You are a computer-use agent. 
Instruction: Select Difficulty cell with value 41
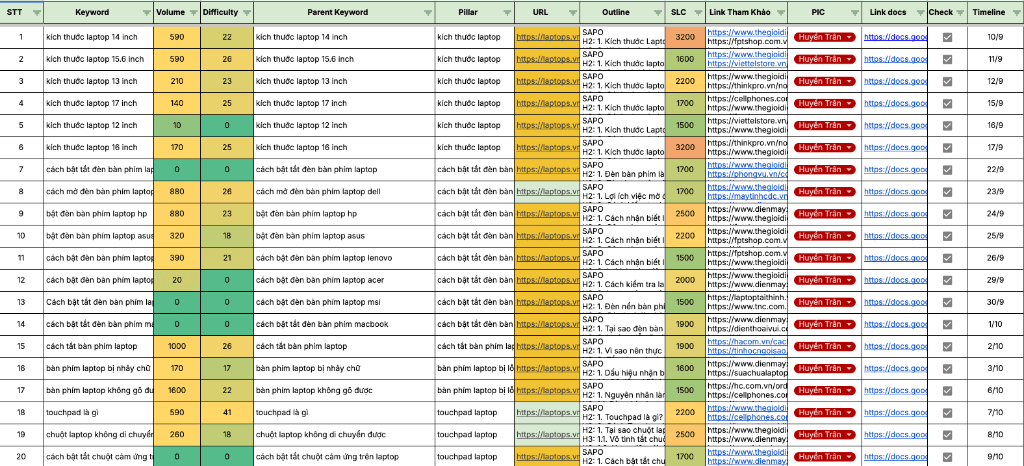pyautogui.click(x=227, y=412)
